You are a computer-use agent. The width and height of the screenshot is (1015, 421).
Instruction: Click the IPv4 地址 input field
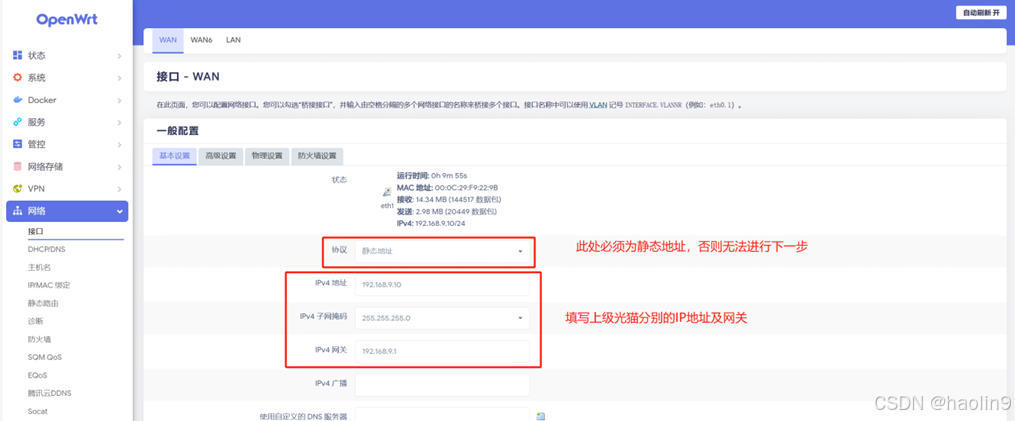tap(442, 284)
